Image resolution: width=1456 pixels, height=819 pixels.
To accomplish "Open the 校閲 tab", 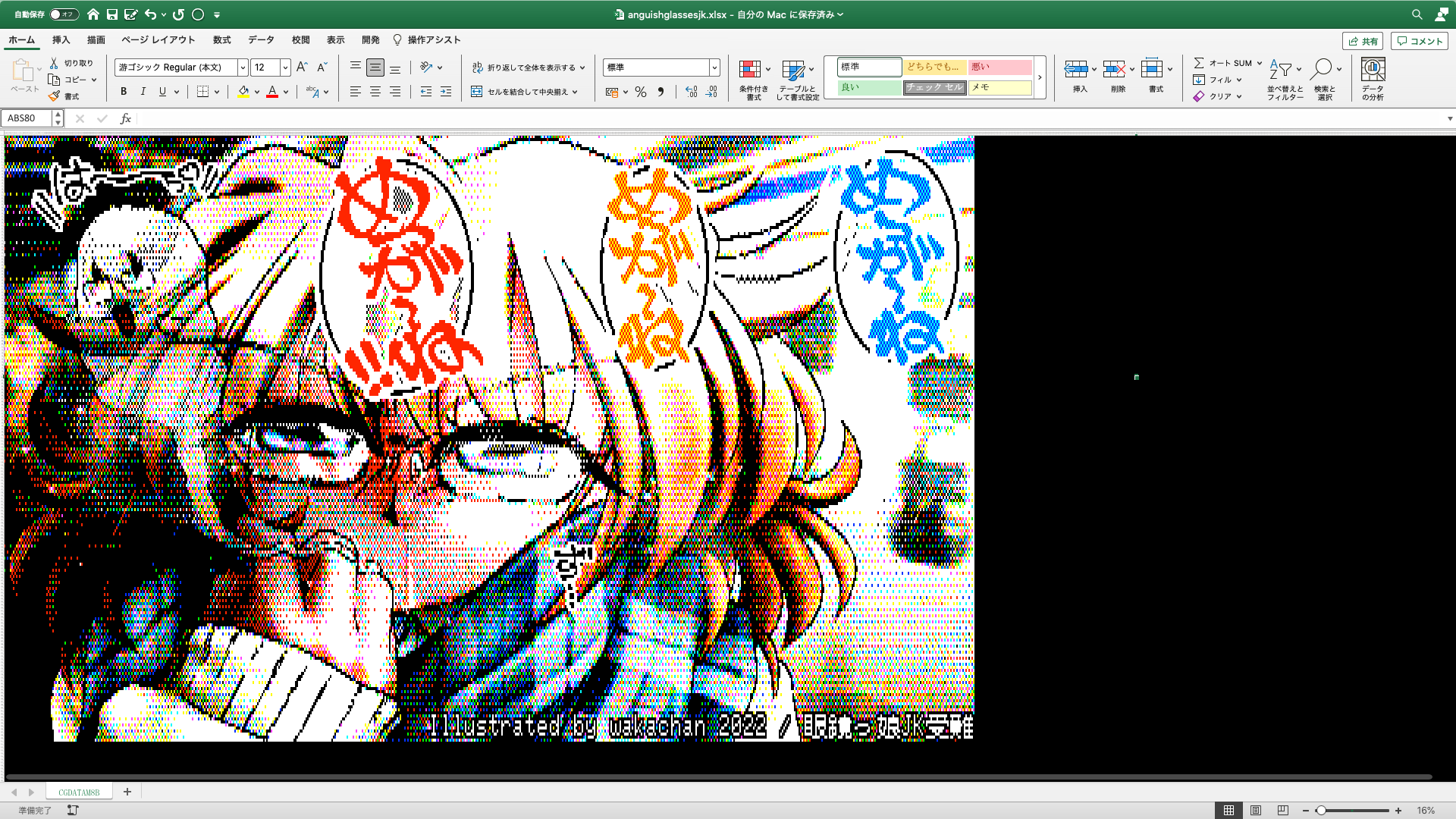I will pos(301,40).
